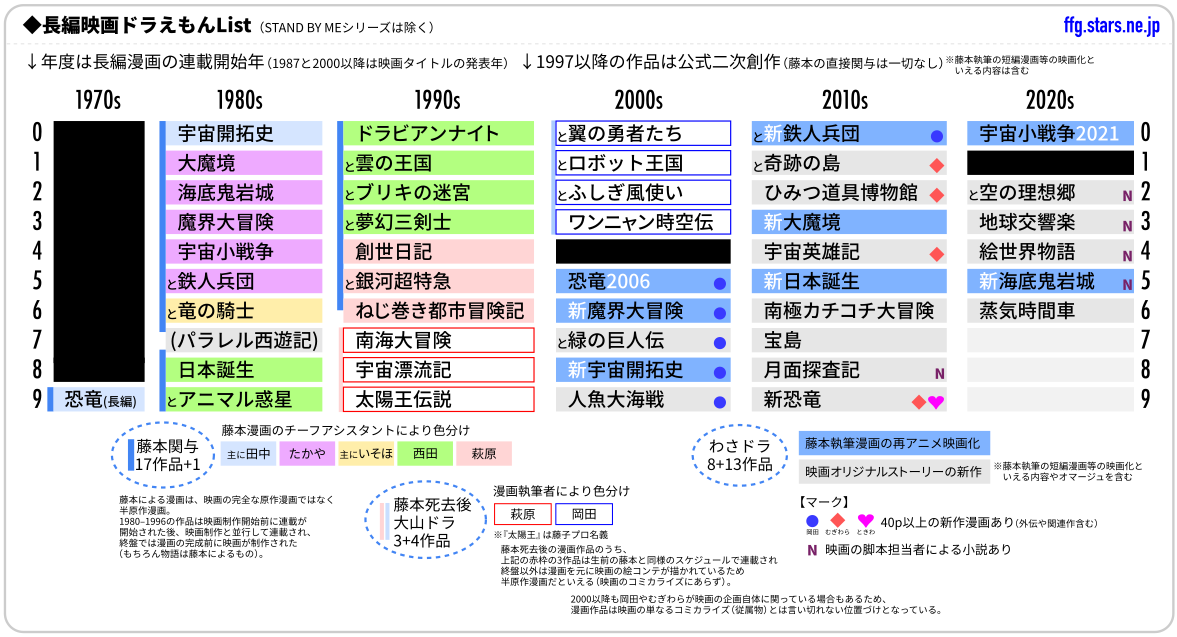This screenshot has width=1177, height=637.
Task: Select the pink 萩原 assistant legend swatch
Action: coord(483,454)
